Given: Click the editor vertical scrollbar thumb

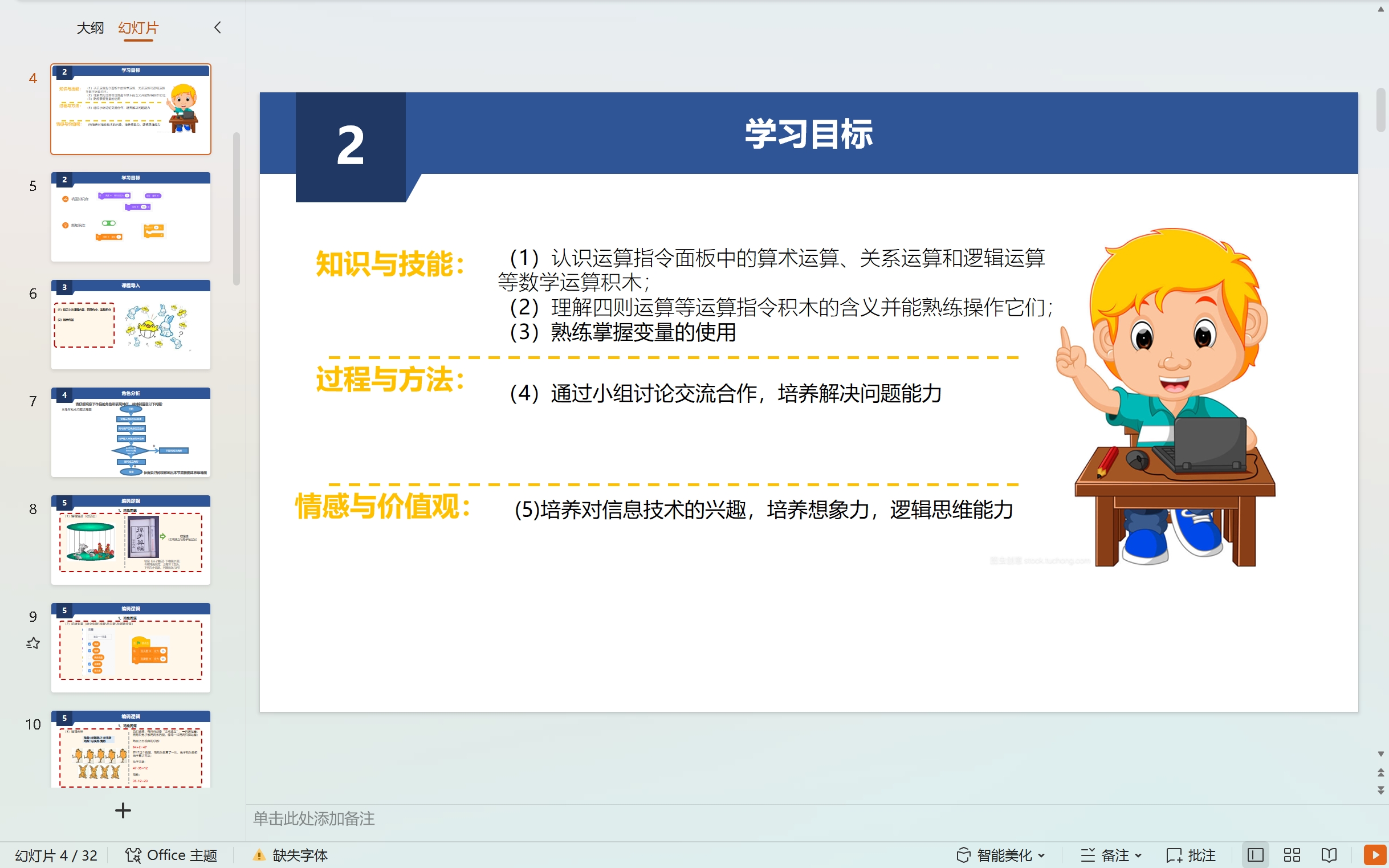Looking at the screenshot, I should [x=1380, y=110].
